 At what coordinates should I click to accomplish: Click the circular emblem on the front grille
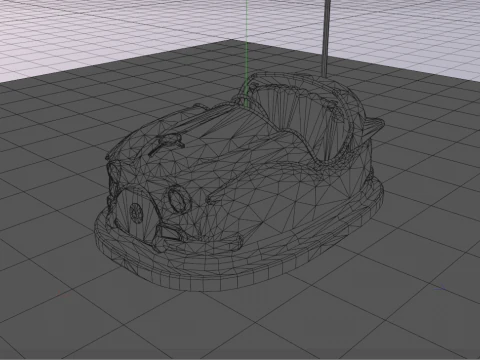coord(136,212)
